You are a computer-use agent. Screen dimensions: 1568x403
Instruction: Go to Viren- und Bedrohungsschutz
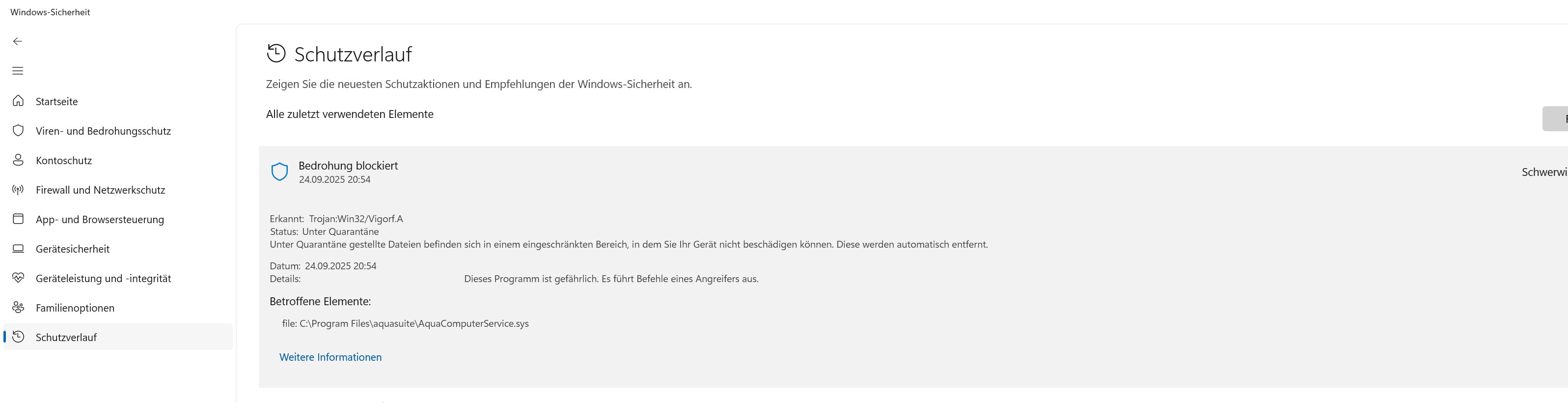pyautogui.click(x=103, y=131)
